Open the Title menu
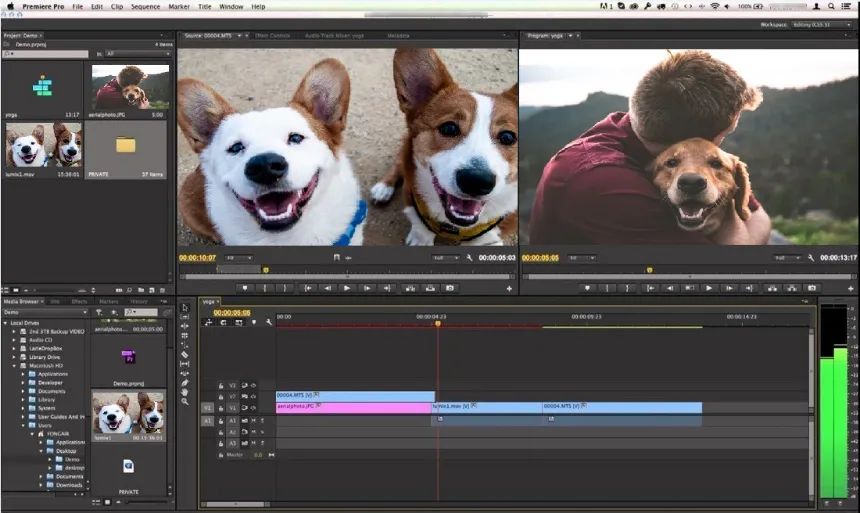Screen dimensions: 860x513 (205, 7)
